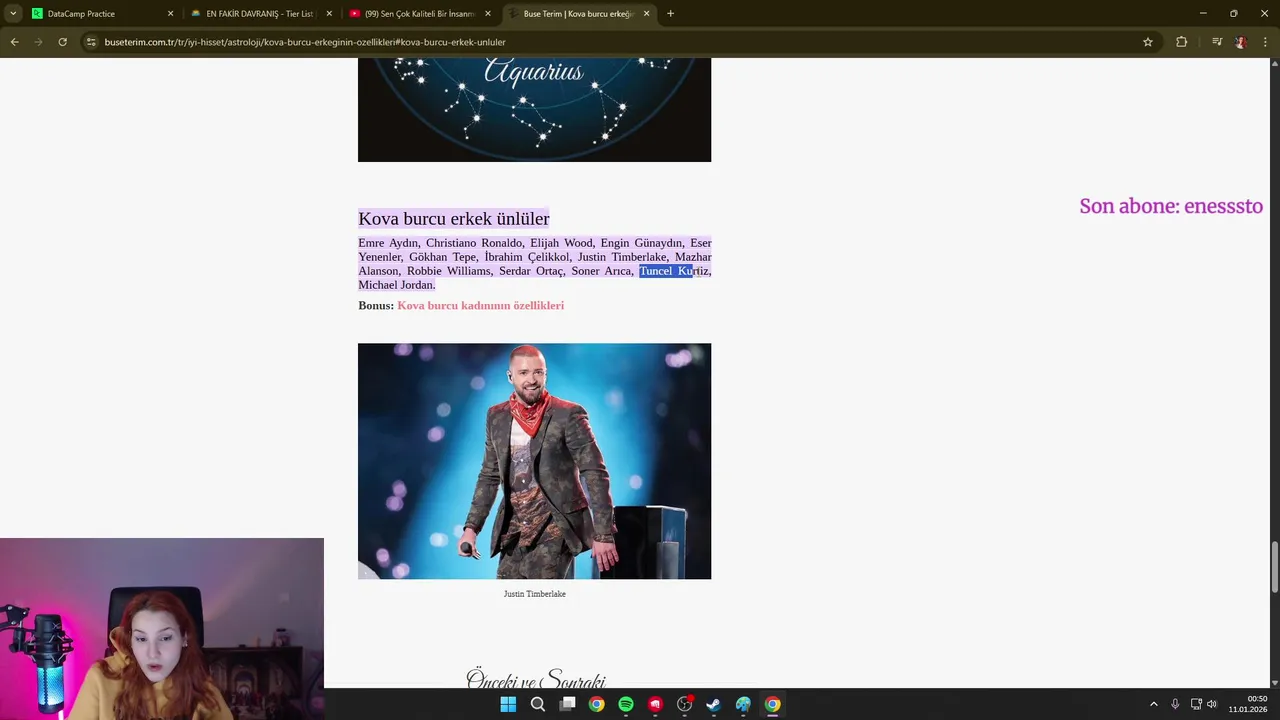Image resolution: width=1280 pixels, height=720 pixels.
Task: Close the EN FAKİR DAVRANIŞ tab
Action: coord(329,14)
